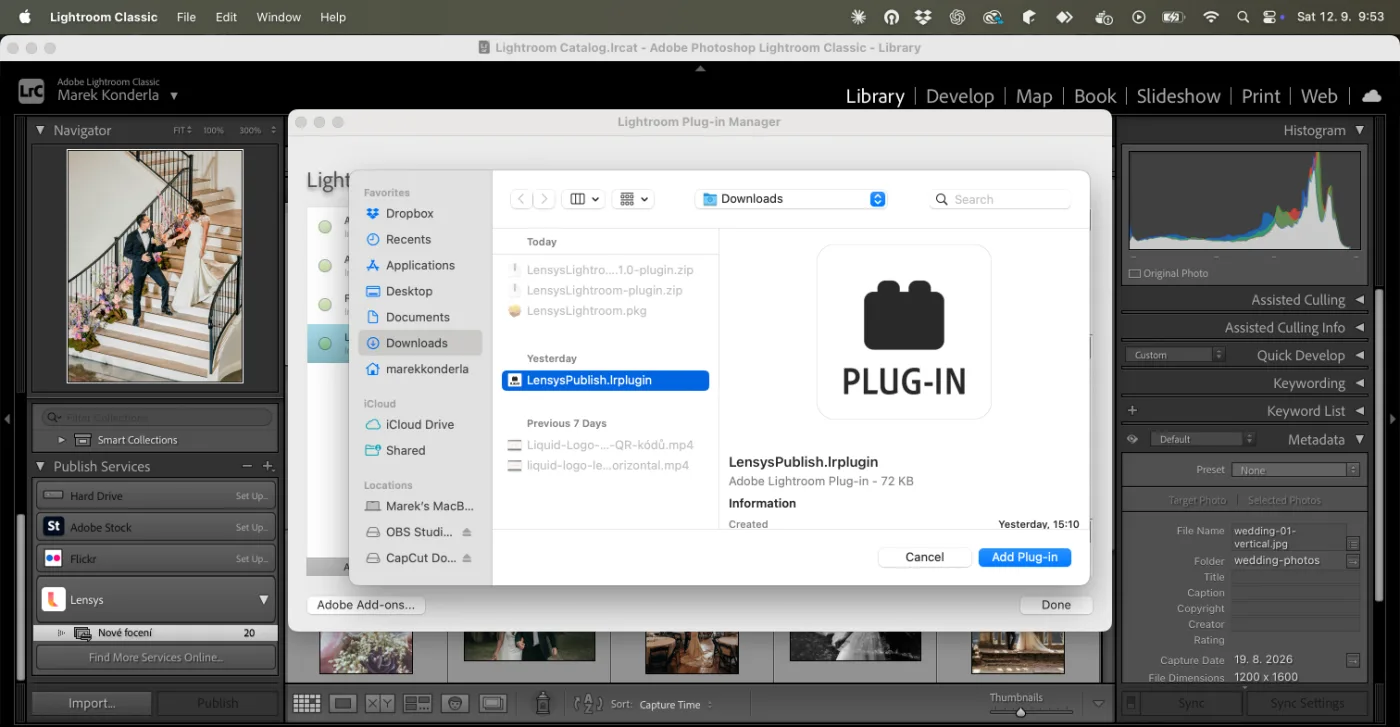Select LensysPublish.lrplugin file
Viewport: 1400px width, 727px height.
click(605, 380)
